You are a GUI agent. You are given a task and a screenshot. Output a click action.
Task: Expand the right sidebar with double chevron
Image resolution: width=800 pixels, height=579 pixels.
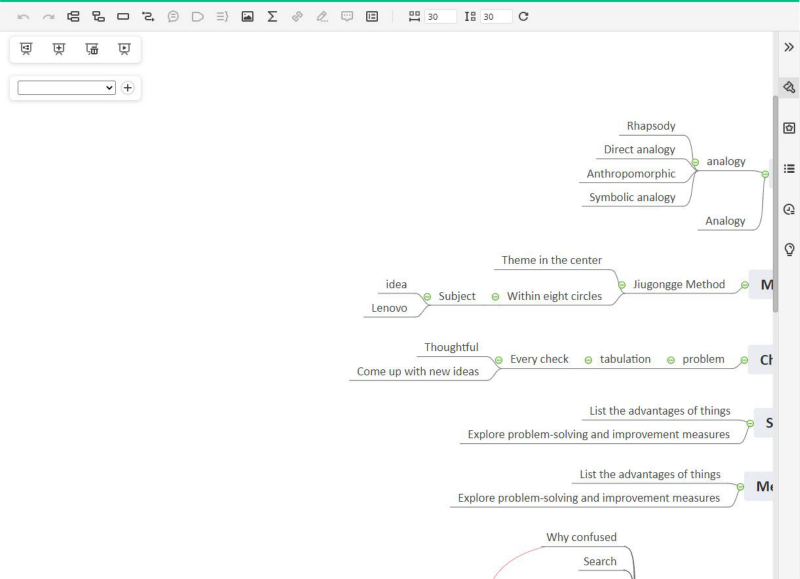789,47
